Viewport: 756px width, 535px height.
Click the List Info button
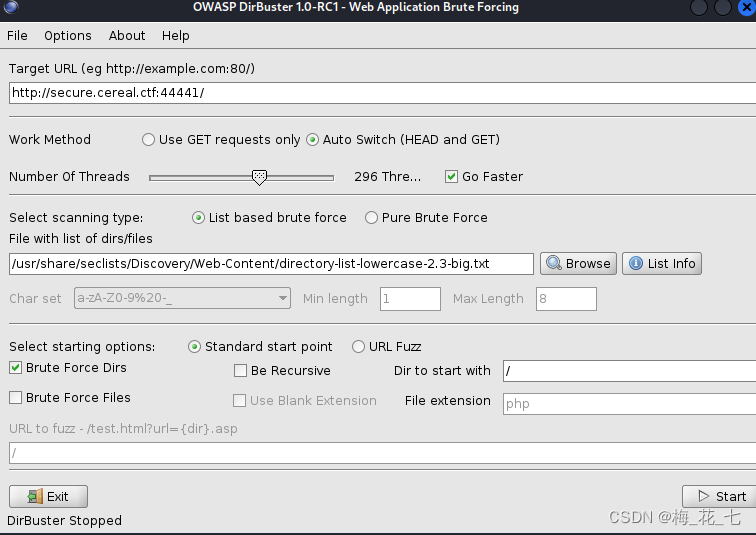(x=662, y=264)
